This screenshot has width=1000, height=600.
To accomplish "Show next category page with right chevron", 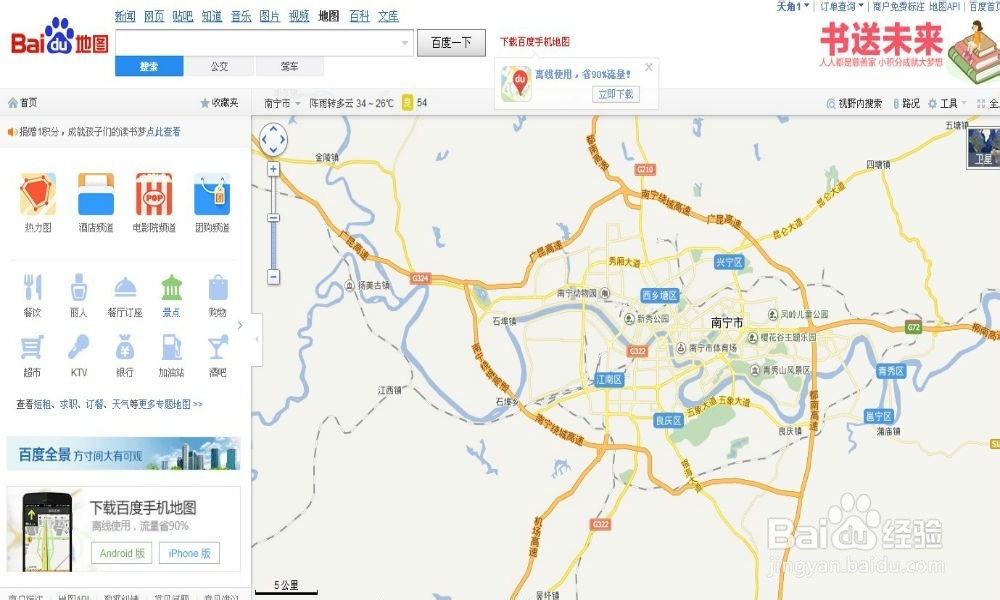I will (240, 325).
